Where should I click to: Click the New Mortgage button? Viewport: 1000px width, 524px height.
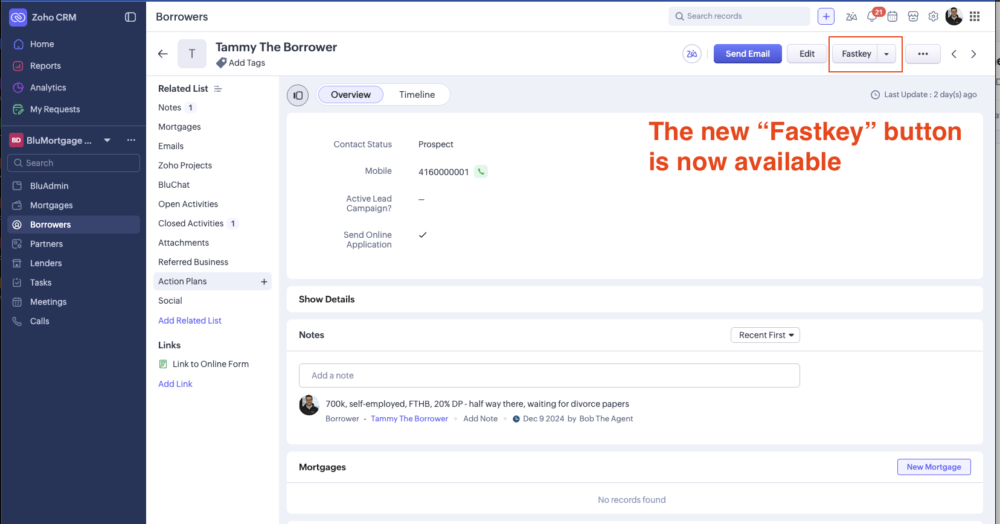point(934,467)
